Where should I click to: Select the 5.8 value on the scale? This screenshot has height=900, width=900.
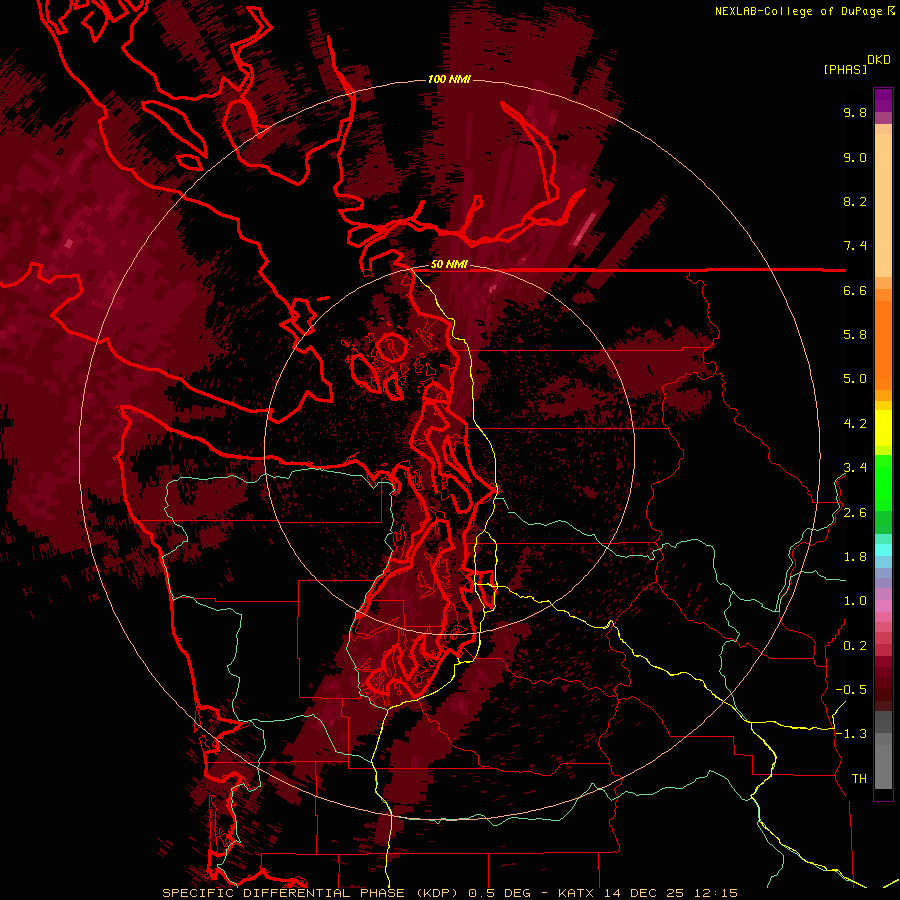(x=855, y=335)
